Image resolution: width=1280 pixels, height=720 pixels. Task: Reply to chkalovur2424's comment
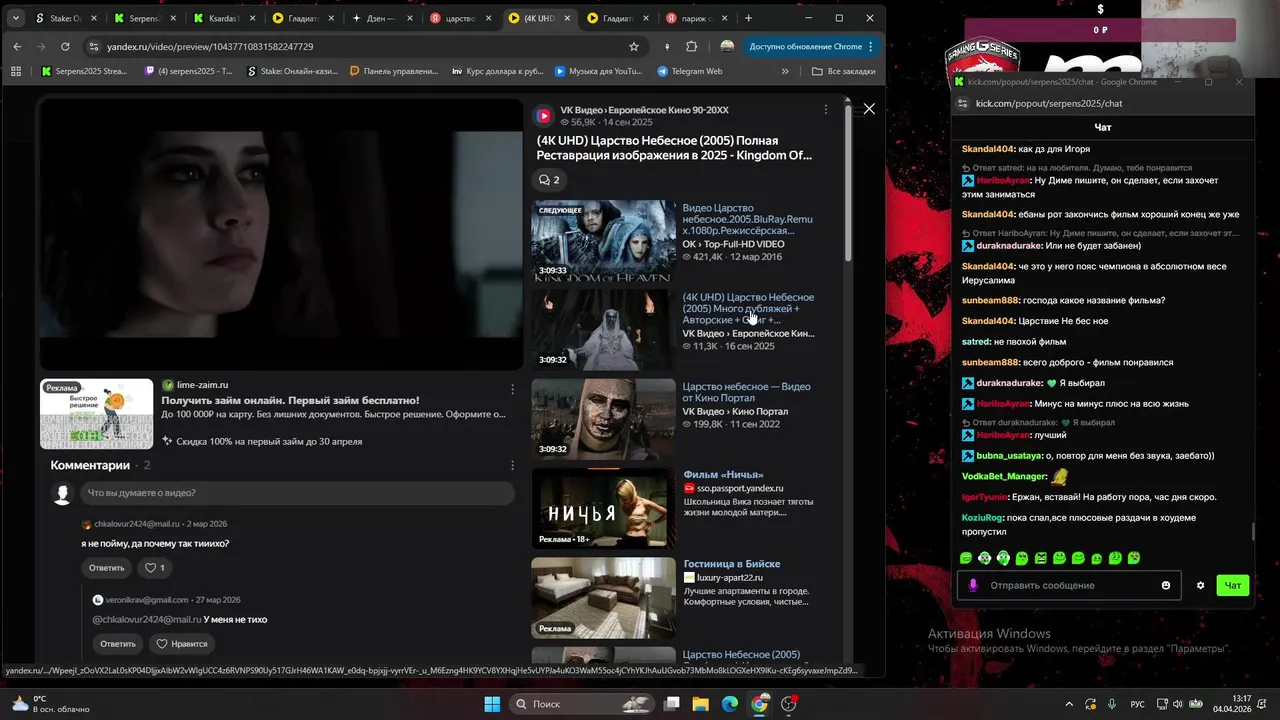click(x=107, y=568)
